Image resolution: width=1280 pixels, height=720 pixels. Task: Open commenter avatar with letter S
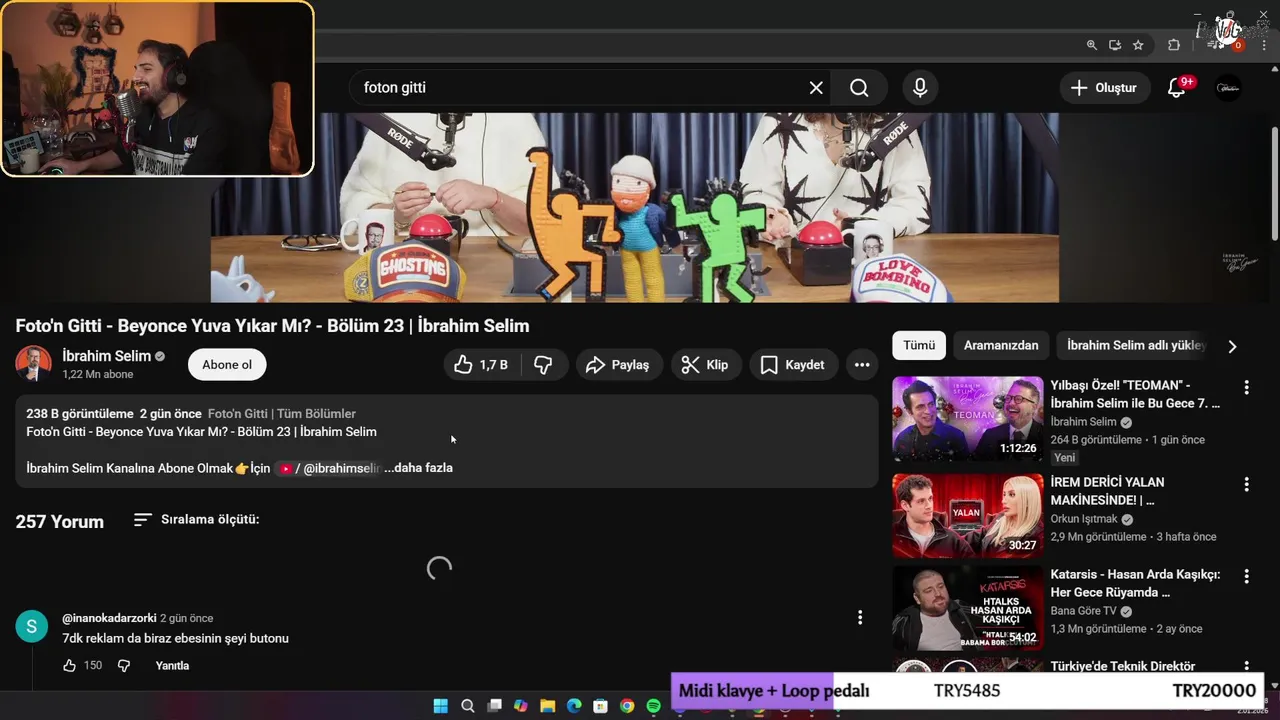tap(32, 626)
